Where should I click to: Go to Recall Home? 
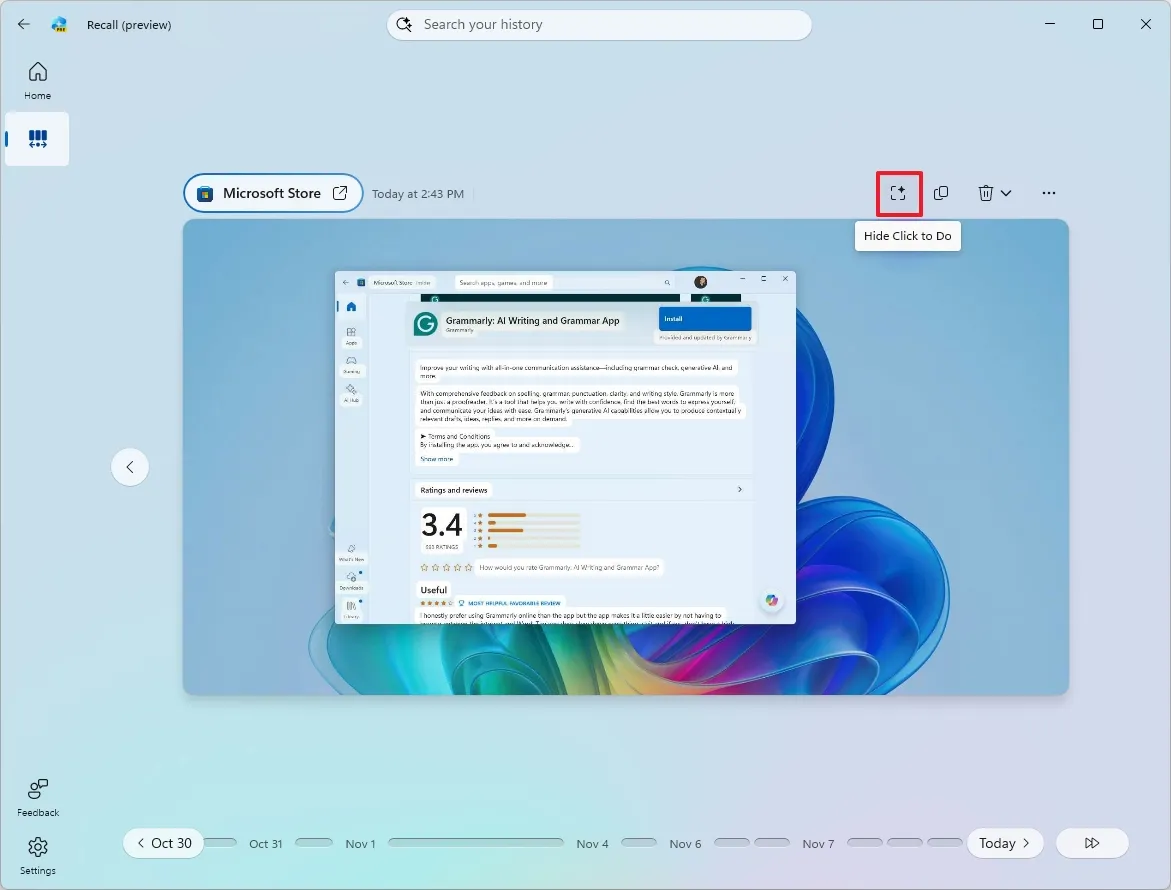point(37,79)
